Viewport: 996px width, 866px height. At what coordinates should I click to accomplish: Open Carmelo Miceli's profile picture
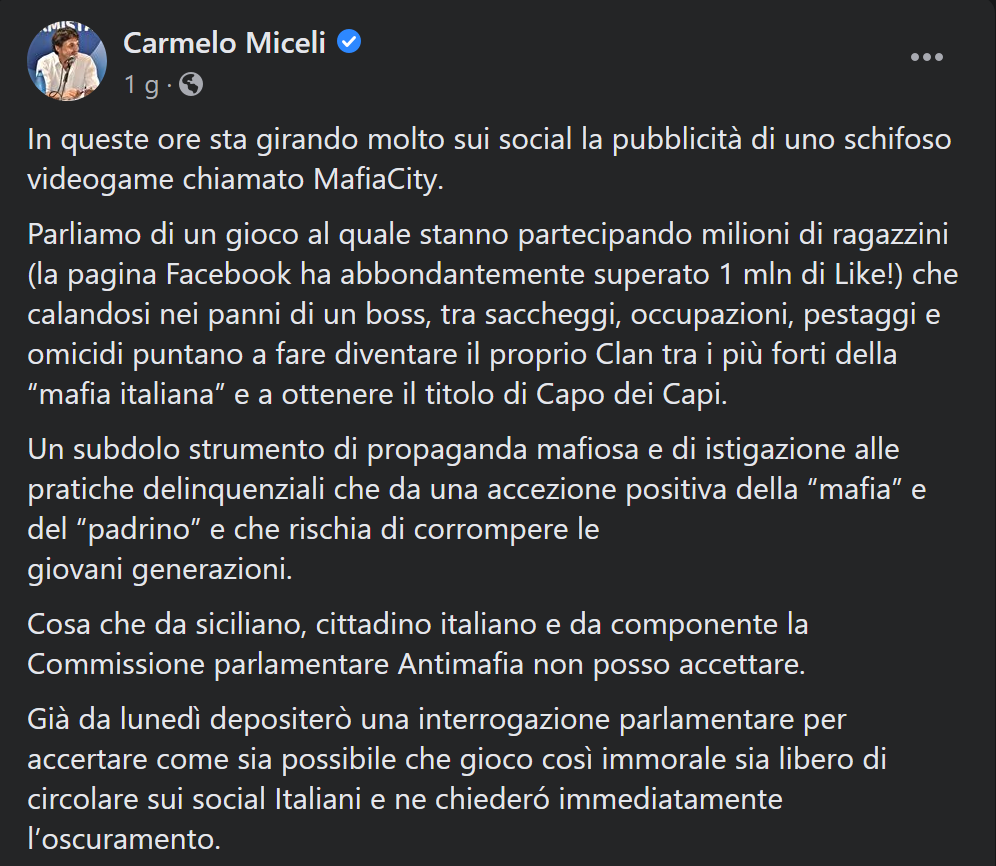pos(67,61)
